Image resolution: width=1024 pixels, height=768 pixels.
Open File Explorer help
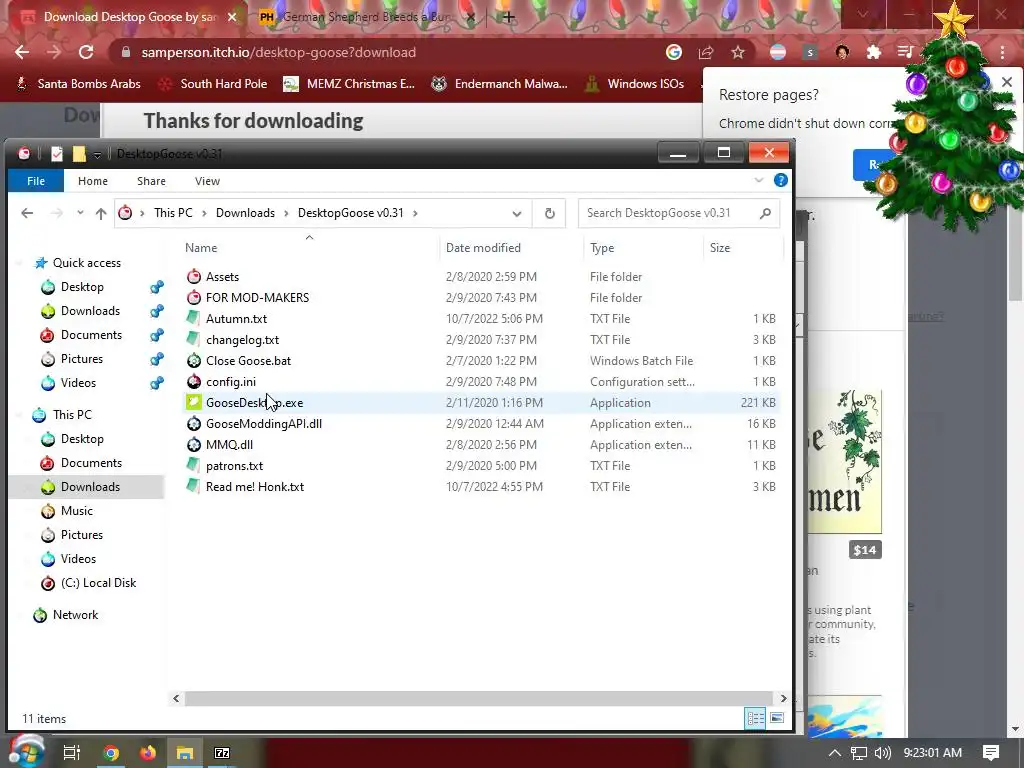coord(780,180)
